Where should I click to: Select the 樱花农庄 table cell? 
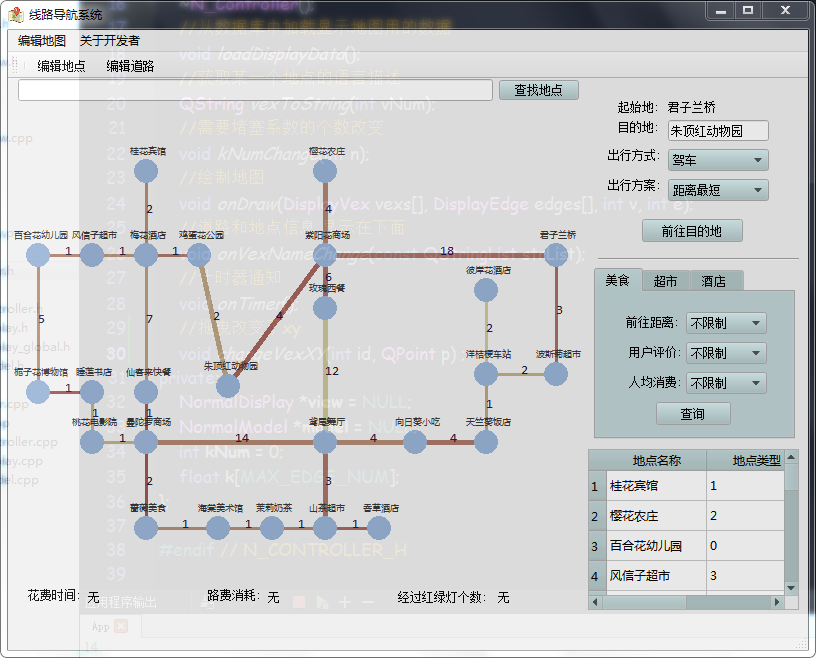[x=656, y=516]
